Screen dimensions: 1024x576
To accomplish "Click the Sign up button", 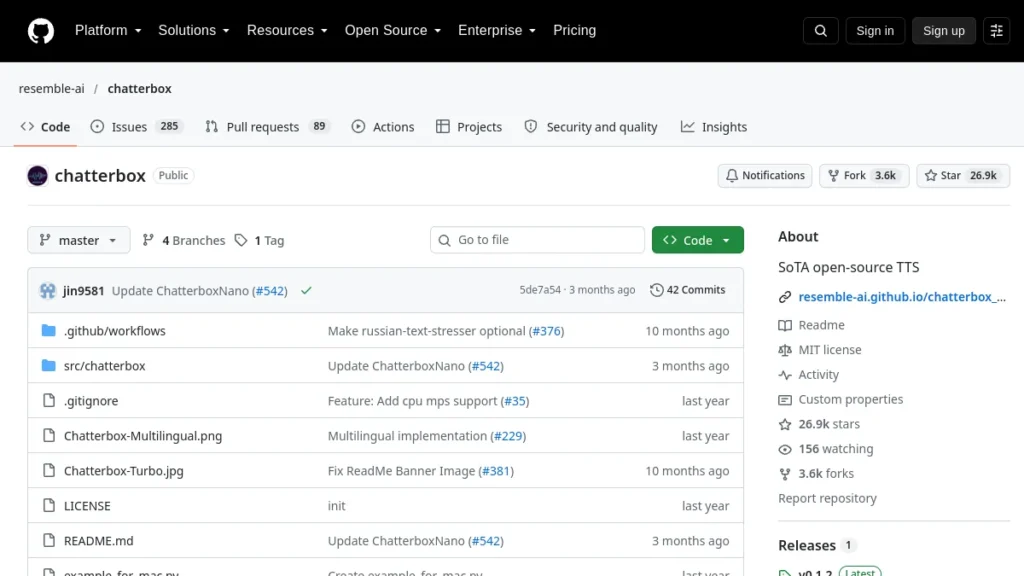I will (944, 31).
